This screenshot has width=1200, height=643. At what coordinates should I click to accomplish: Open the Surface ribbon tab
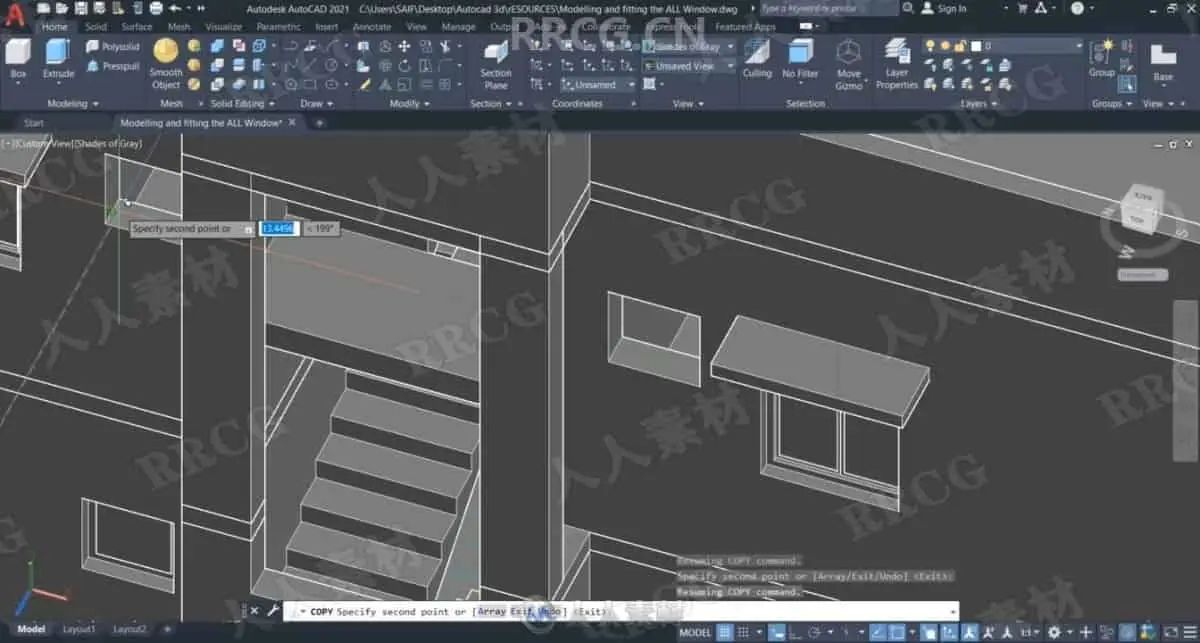click(x=137, y=27)
